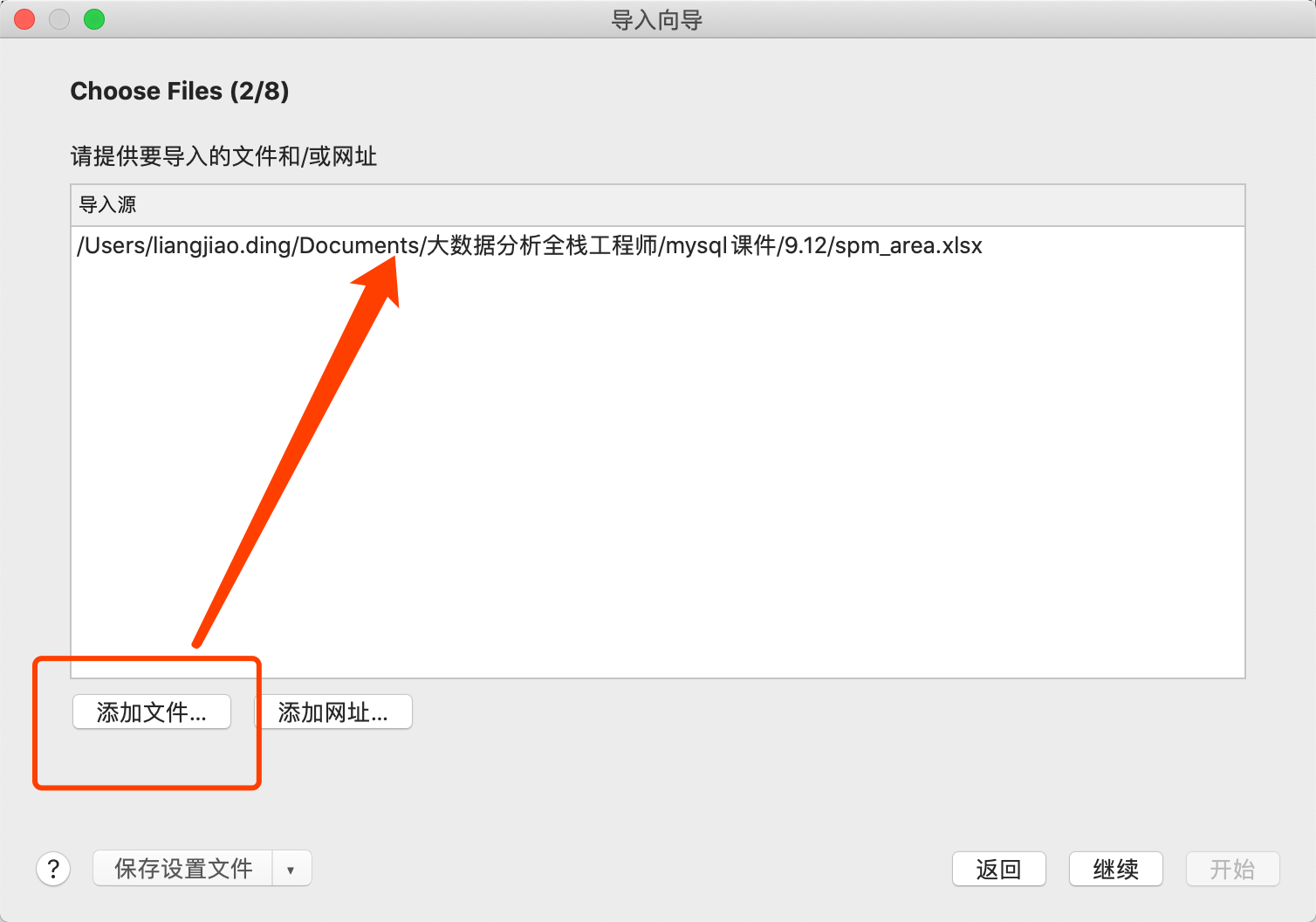
Task: Click the 导入向导 window title
Action: 657,20
